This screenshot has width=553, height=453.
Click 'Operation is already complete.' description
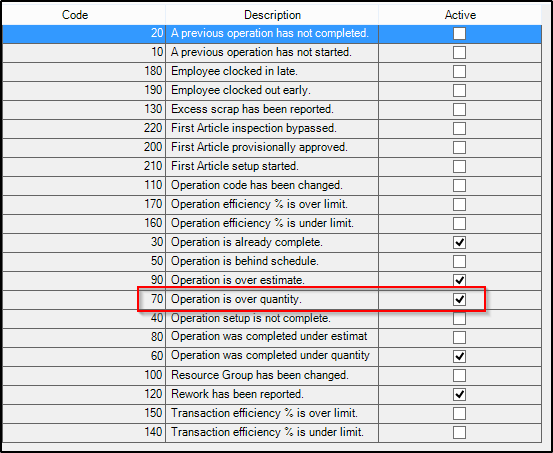coord(247,242)
